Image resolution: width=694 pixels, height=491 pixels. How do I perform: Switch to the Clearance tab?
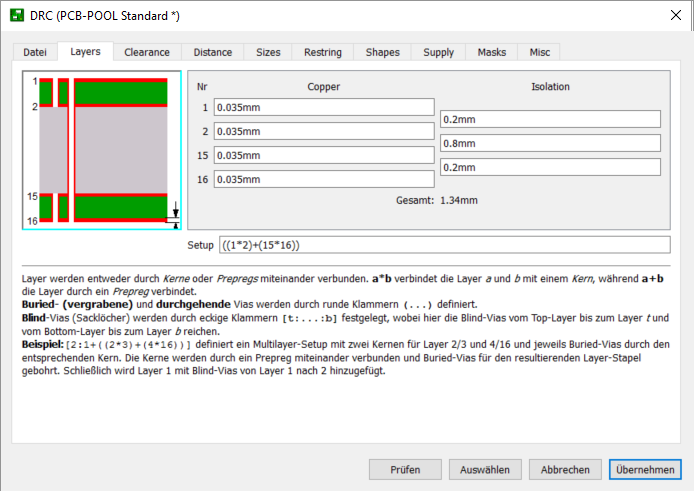147,52
